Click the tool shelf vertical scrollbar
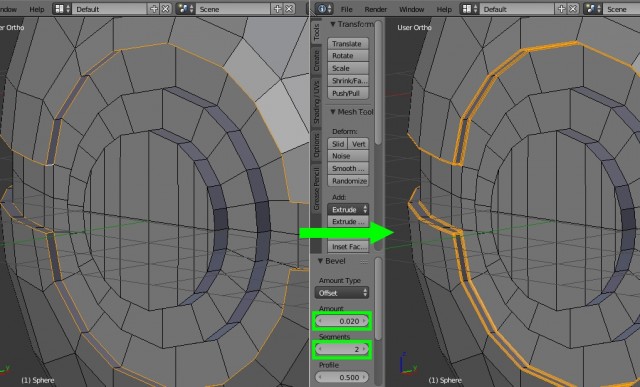 [378, 83]
